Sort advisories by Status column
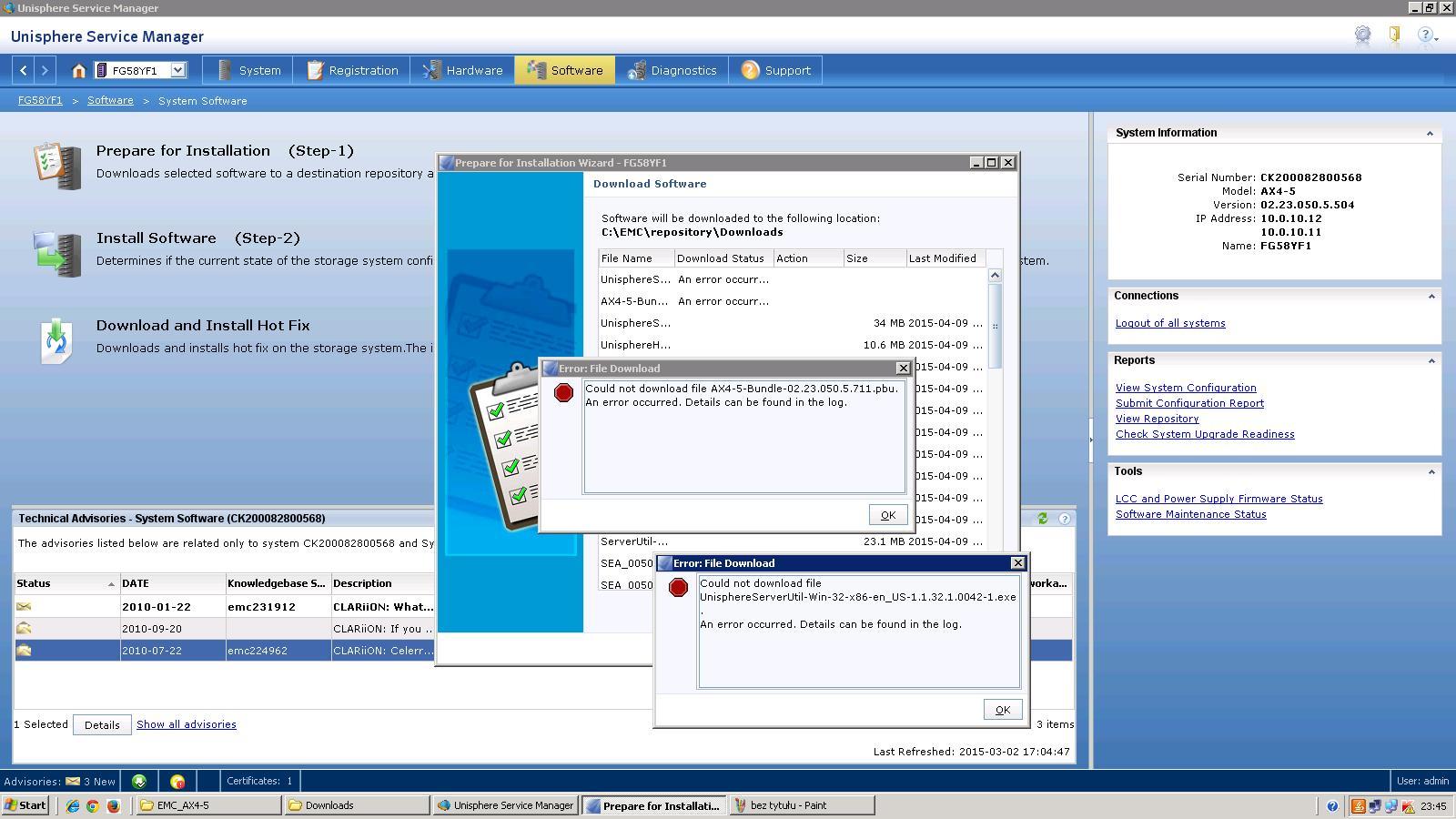The width and height of the screenshot is (1456, 819). point(66,583)
